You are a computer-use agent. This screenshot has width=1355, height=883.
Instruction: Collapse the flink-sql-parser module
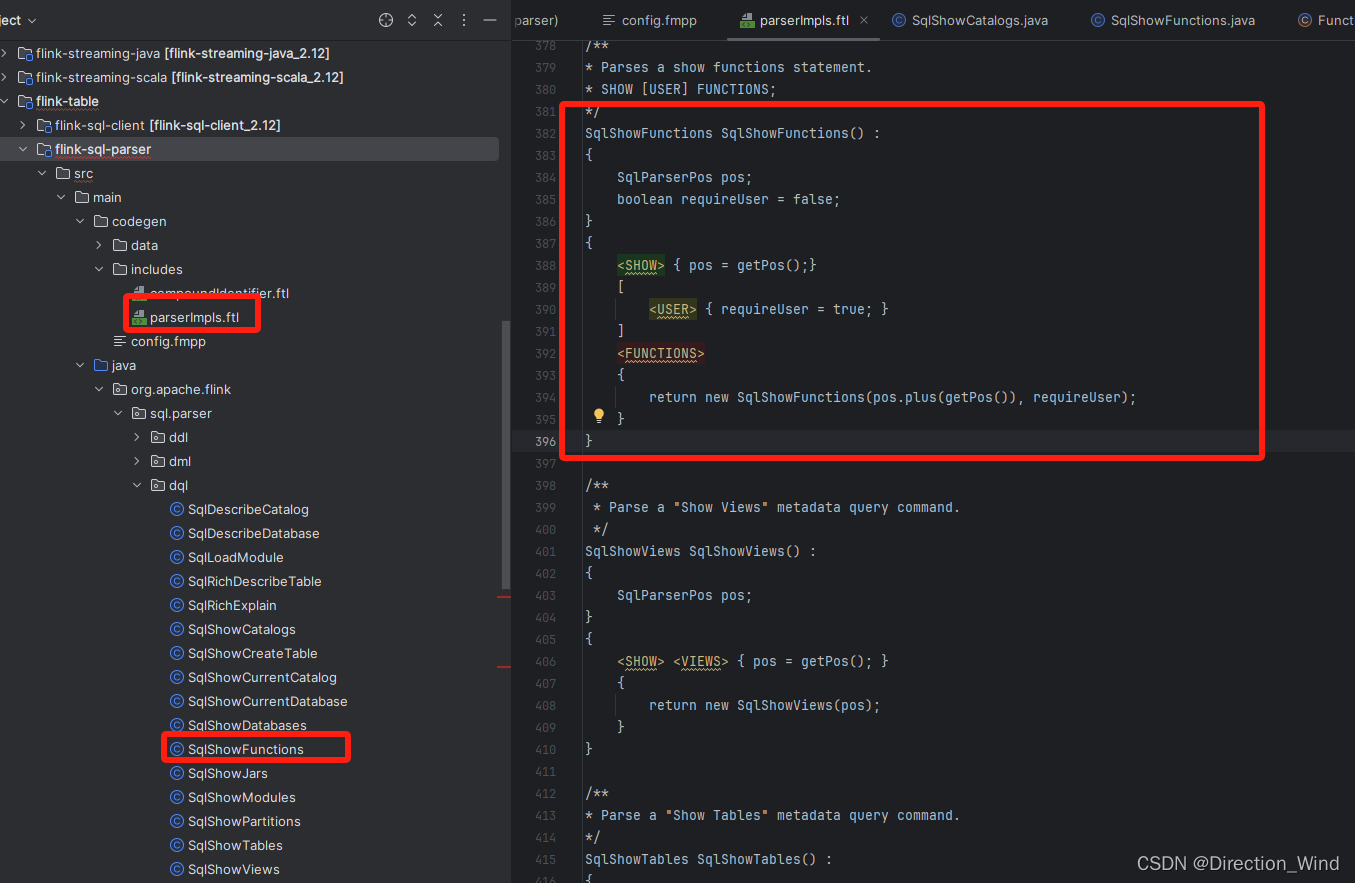(x=23, y=149)
